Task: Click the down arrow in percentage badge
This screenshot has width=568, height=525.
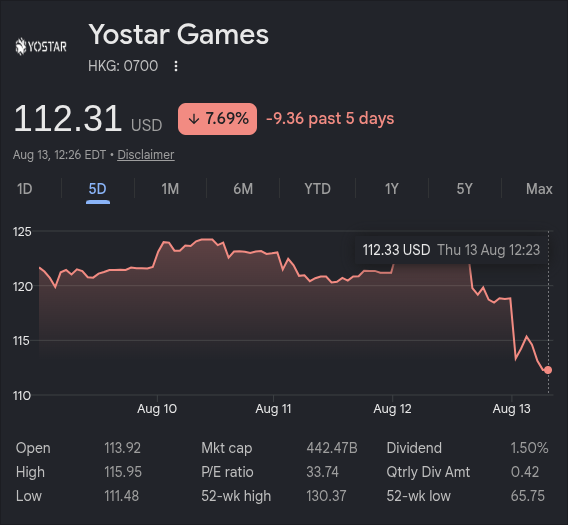Action: click(x=194, y=119)
